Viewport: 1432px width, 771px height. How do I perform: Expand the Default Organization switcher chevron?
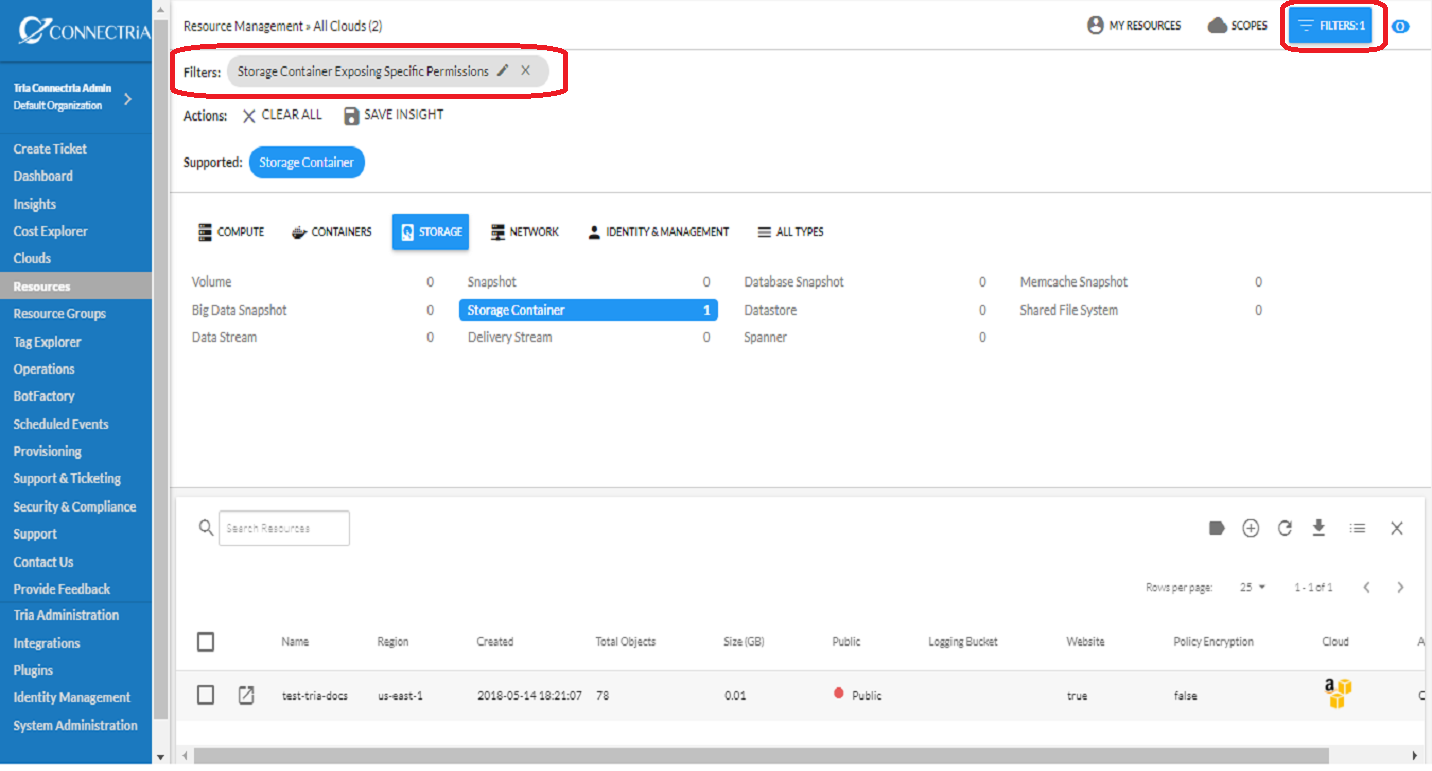128,98
